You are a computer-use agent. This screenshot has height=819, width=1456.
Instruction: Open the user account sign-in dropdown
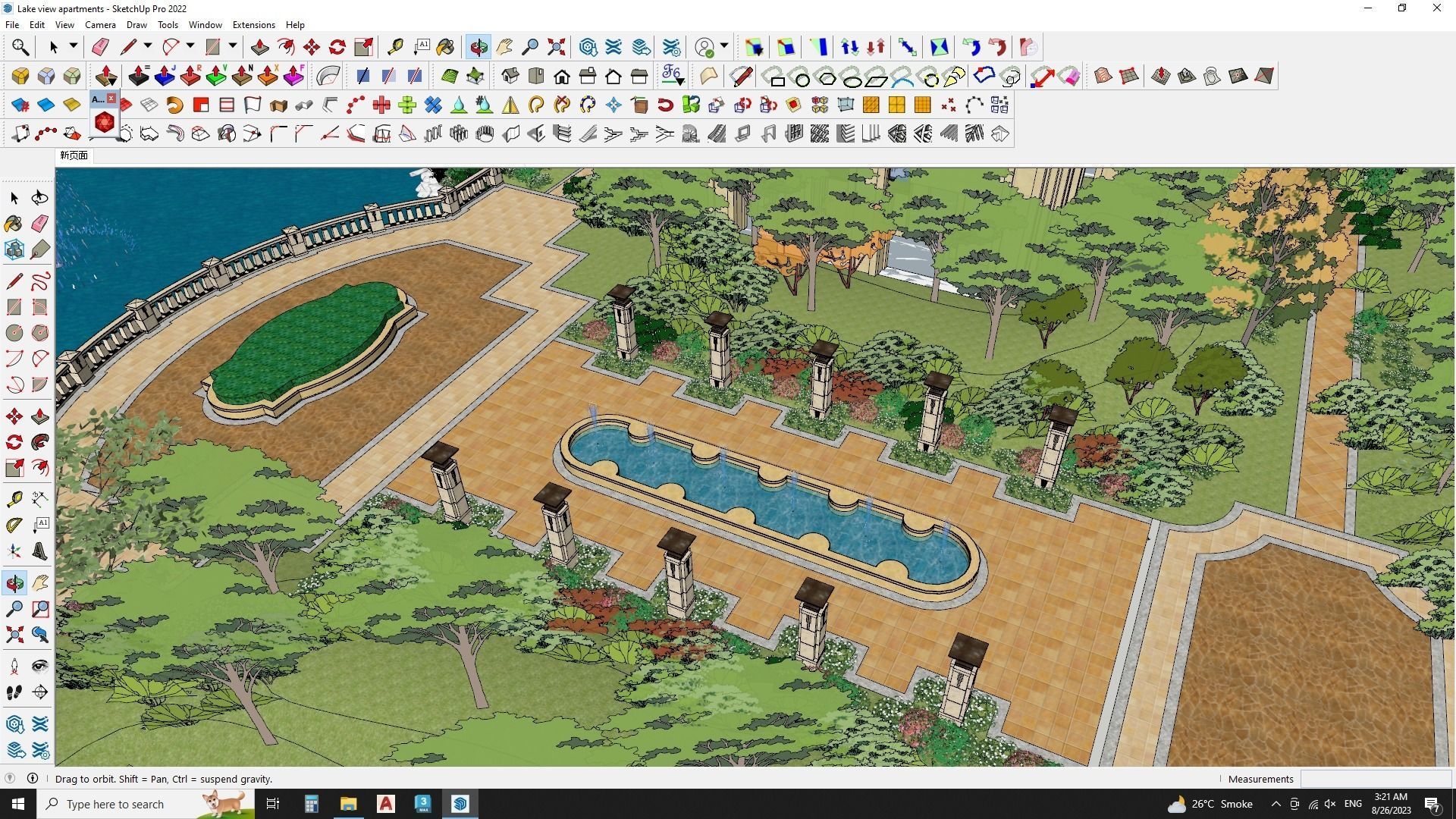(724, 46)
